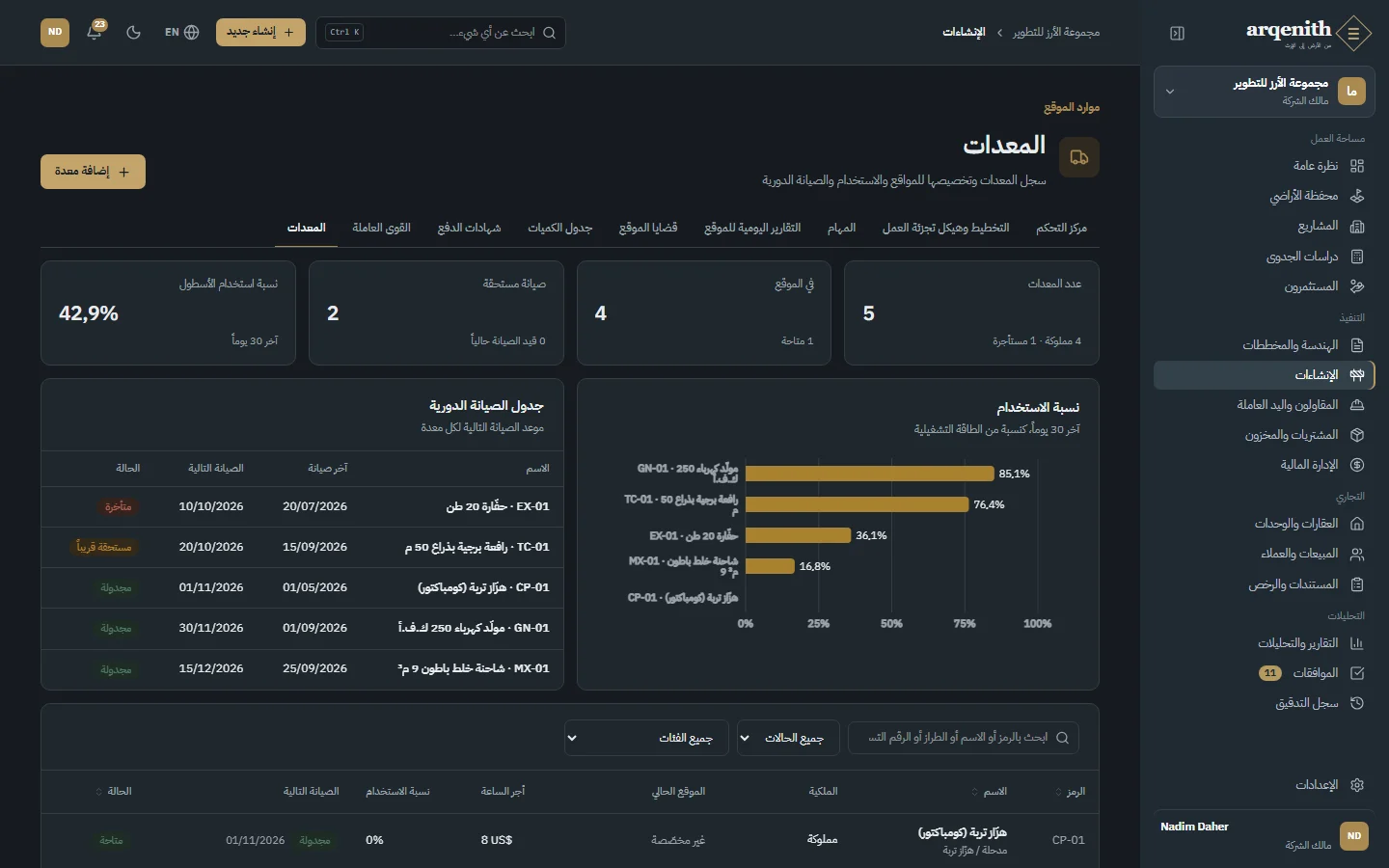Open محفظة الأراضي in the sidebar
This screenshot has height=868, width=1389.
(1264, 196)
